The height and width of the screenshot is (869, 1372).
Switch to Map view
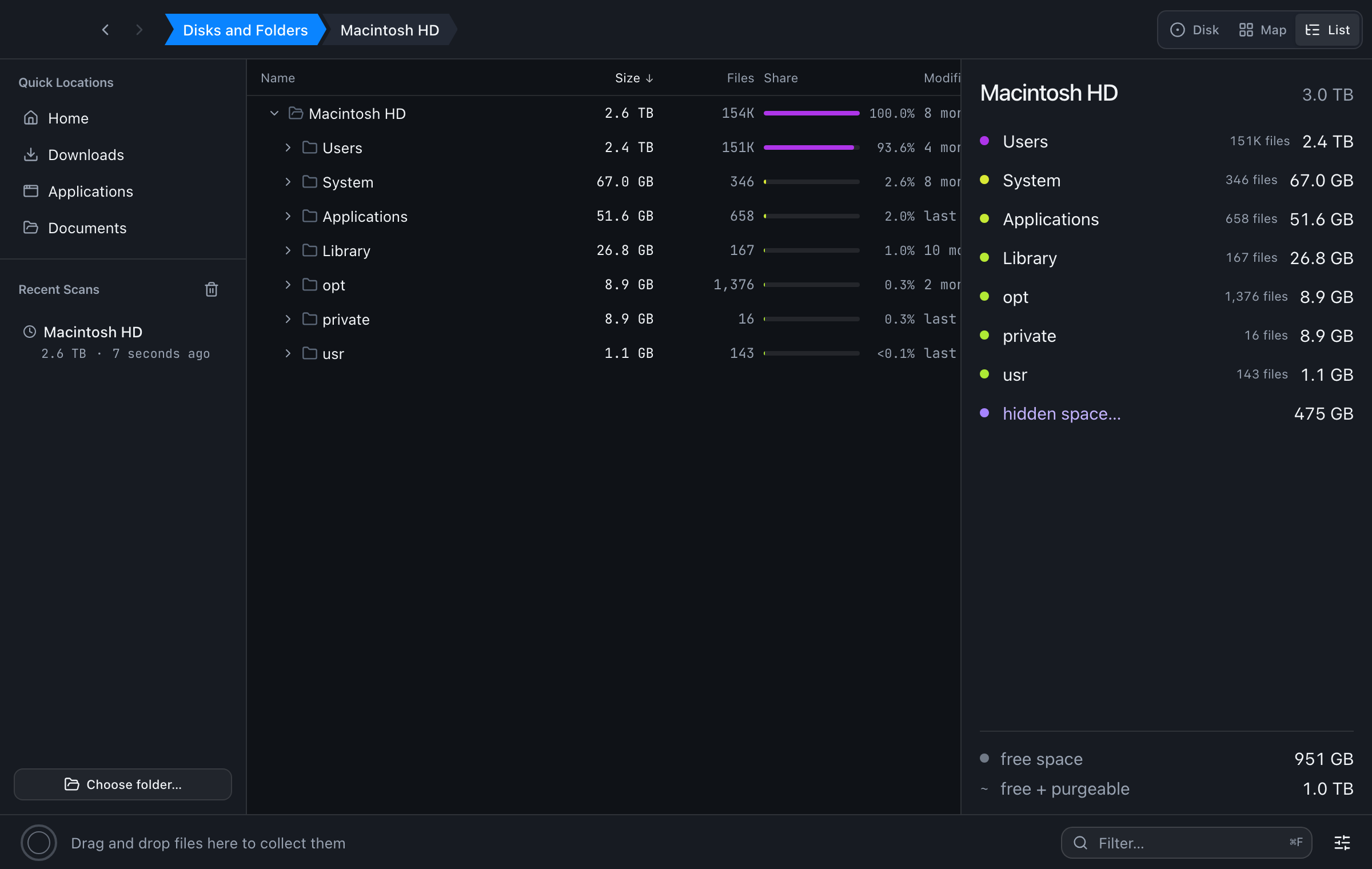pos(1262,30)
